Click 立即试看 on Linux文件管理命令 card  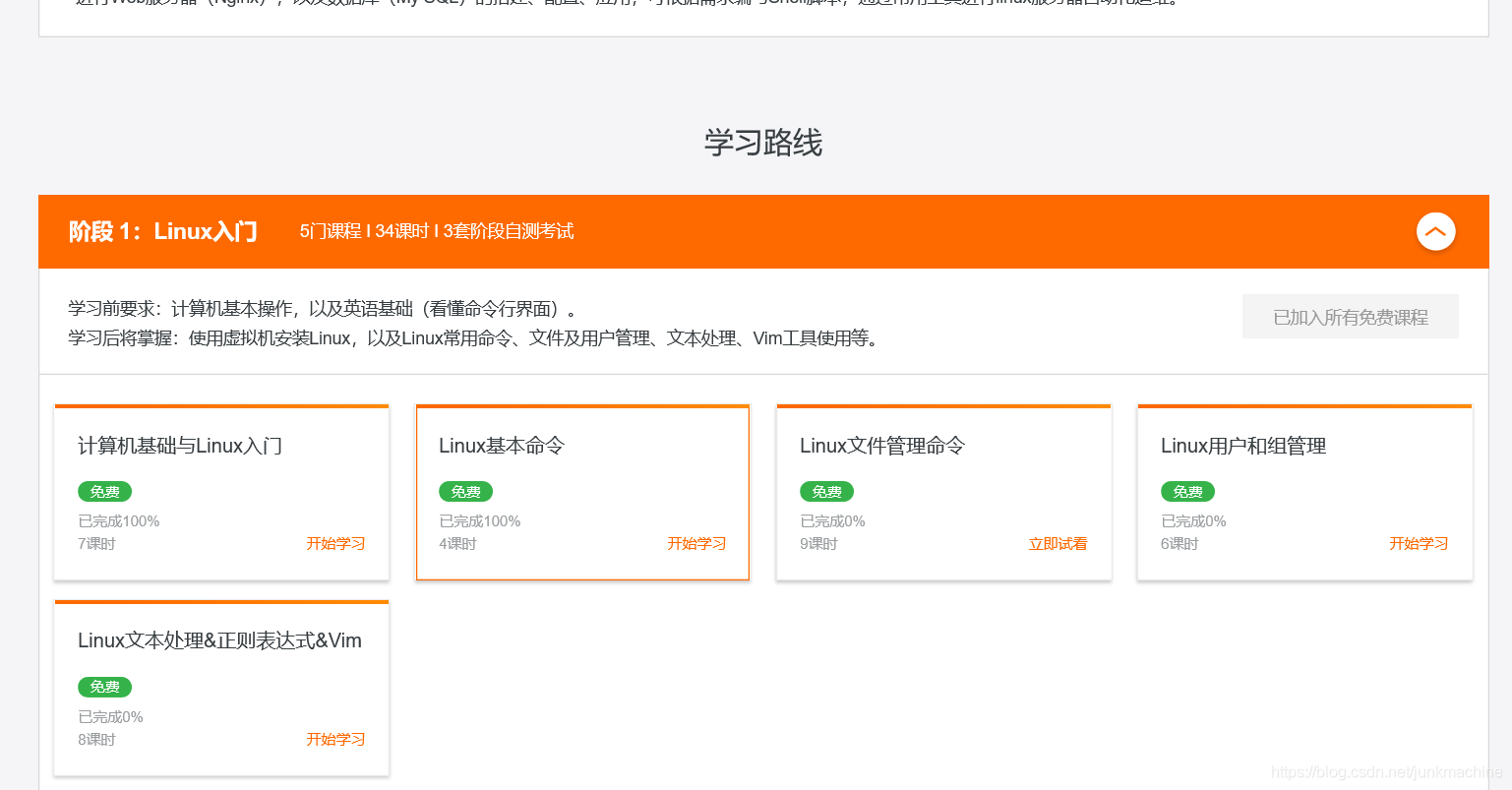coord(1057,543)
